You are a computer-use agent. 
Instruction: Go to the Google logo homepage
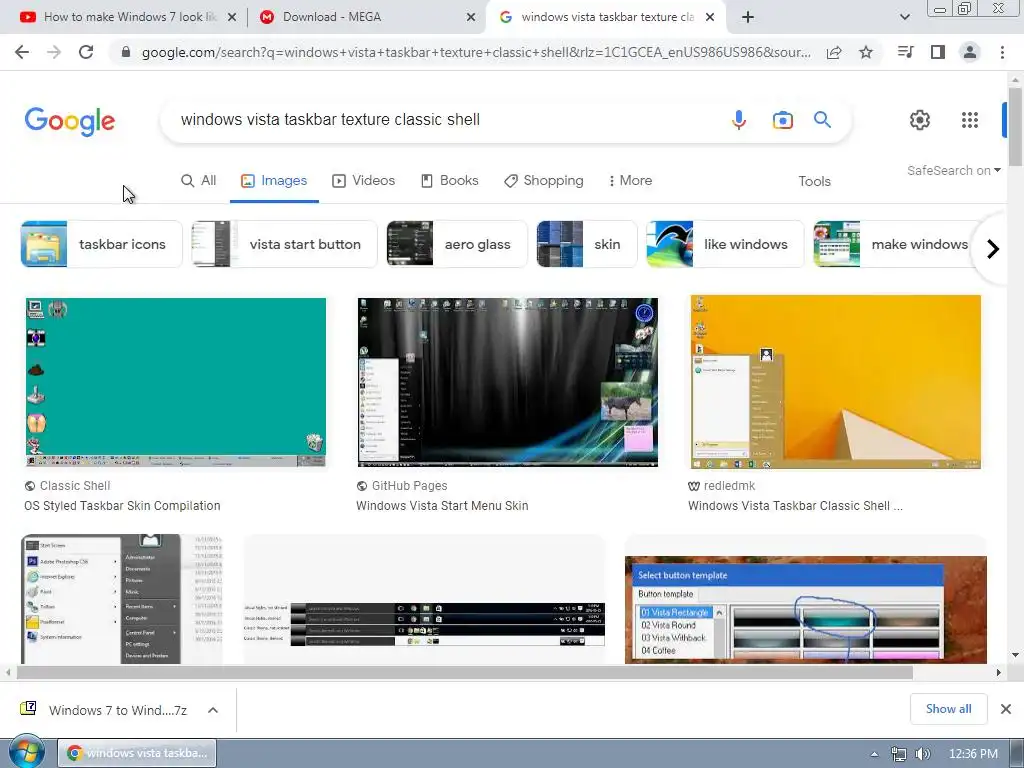tap(70, 121)
